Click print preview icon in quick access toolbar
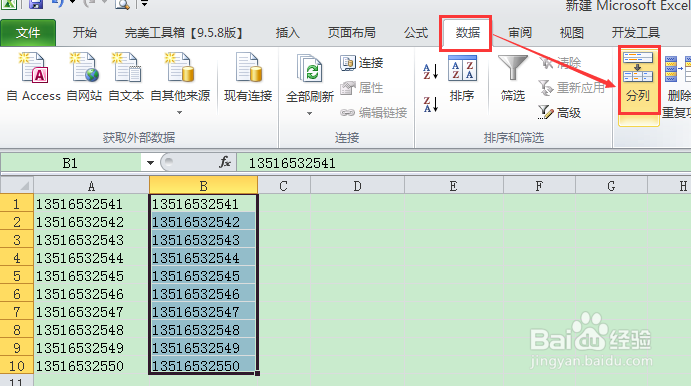691x386 pixels. [122, 4]
